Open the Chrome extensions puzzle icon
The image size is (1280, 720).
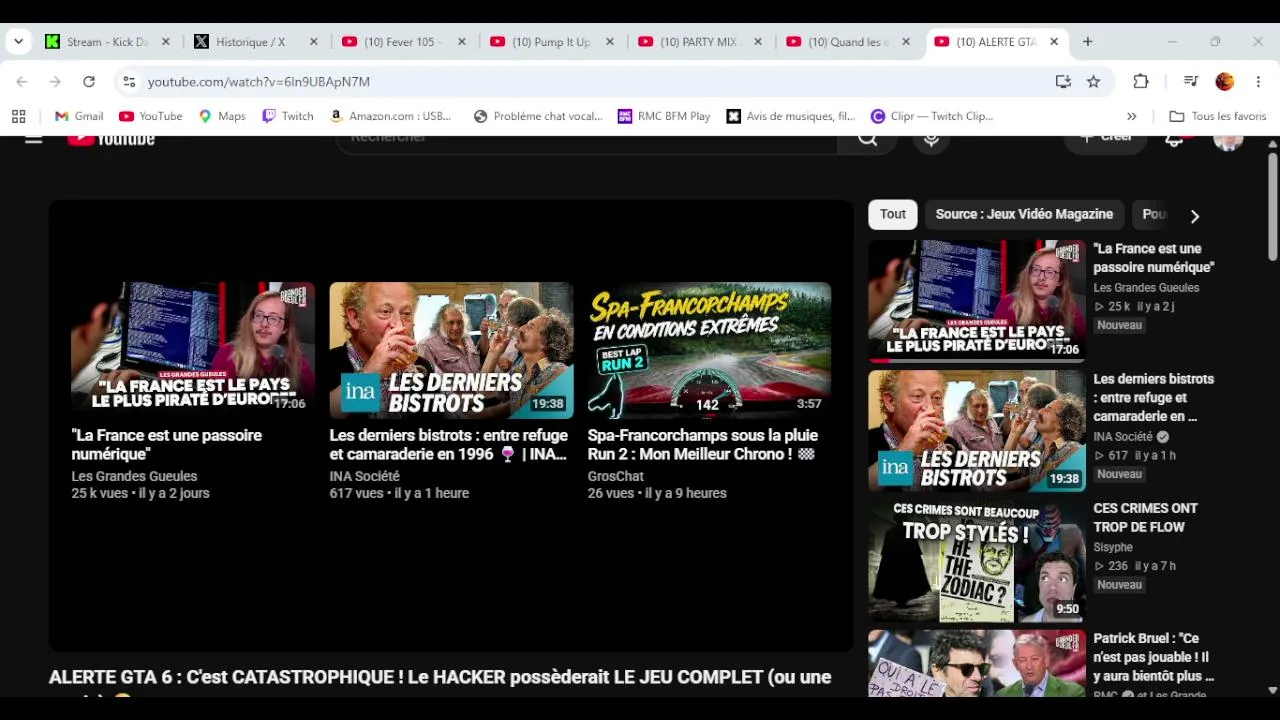coord(1141,82)
